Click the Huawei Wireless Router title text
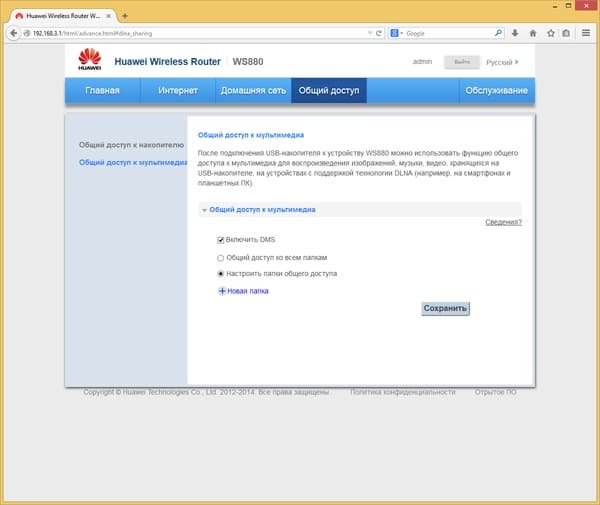This screenshot has height=505, width=600. (168, 62)
